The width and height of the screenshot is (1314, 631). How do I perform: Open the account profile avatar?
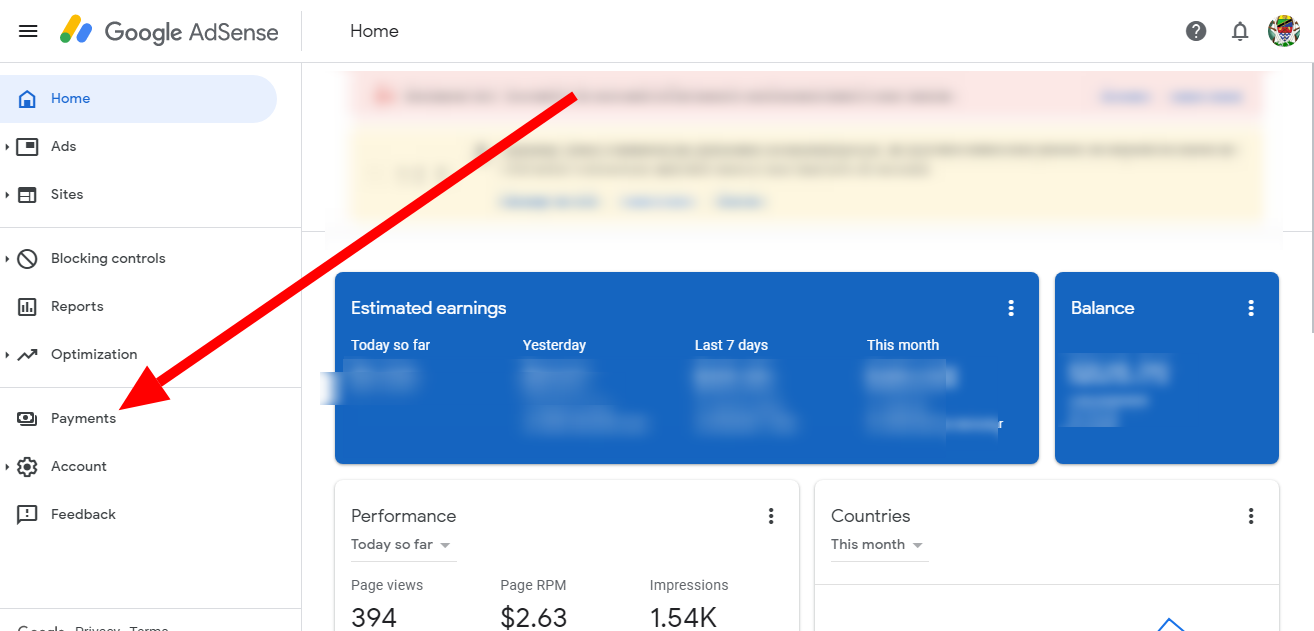(1284, 31)
